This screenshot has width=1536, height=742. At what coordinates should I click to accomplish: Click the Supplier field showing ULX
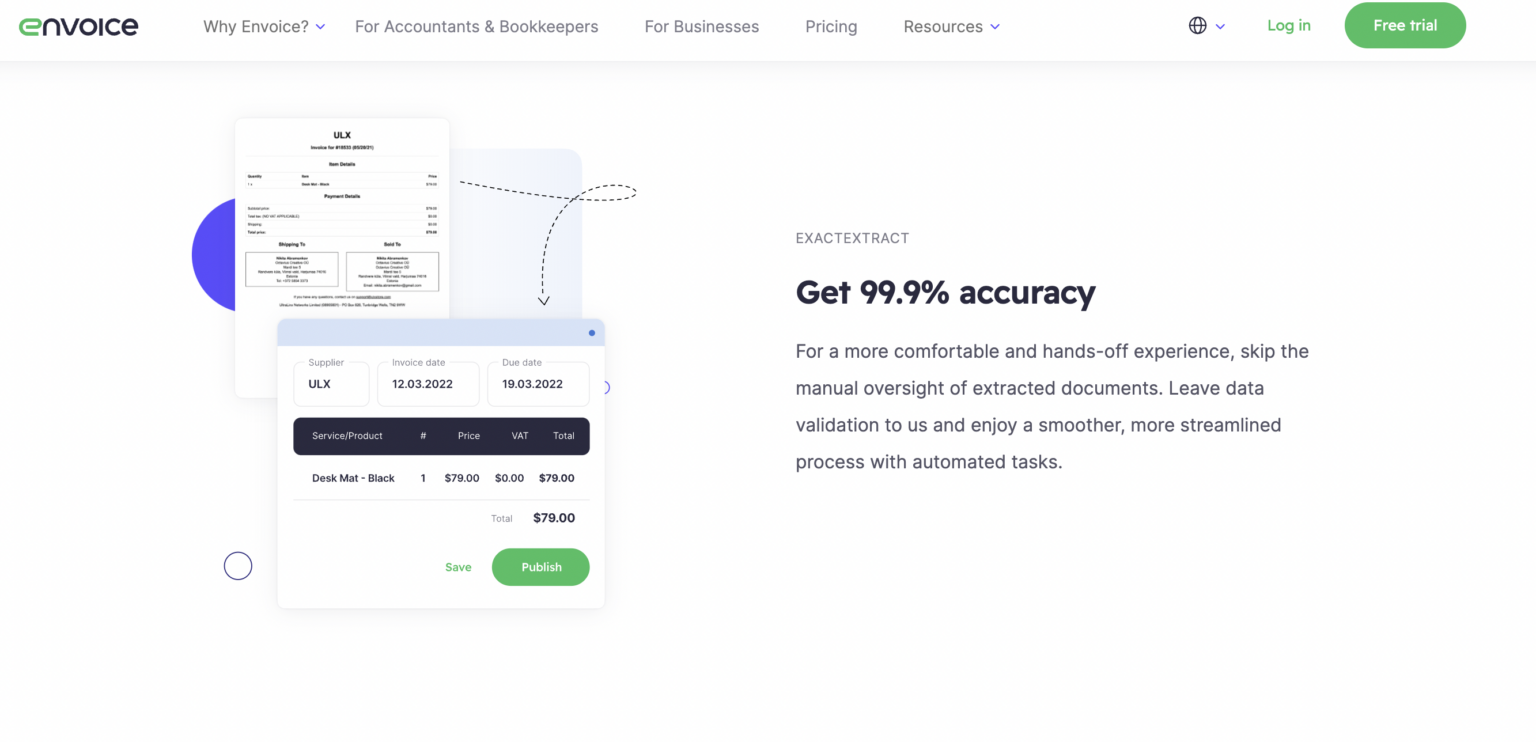click(x=331, y=383)
